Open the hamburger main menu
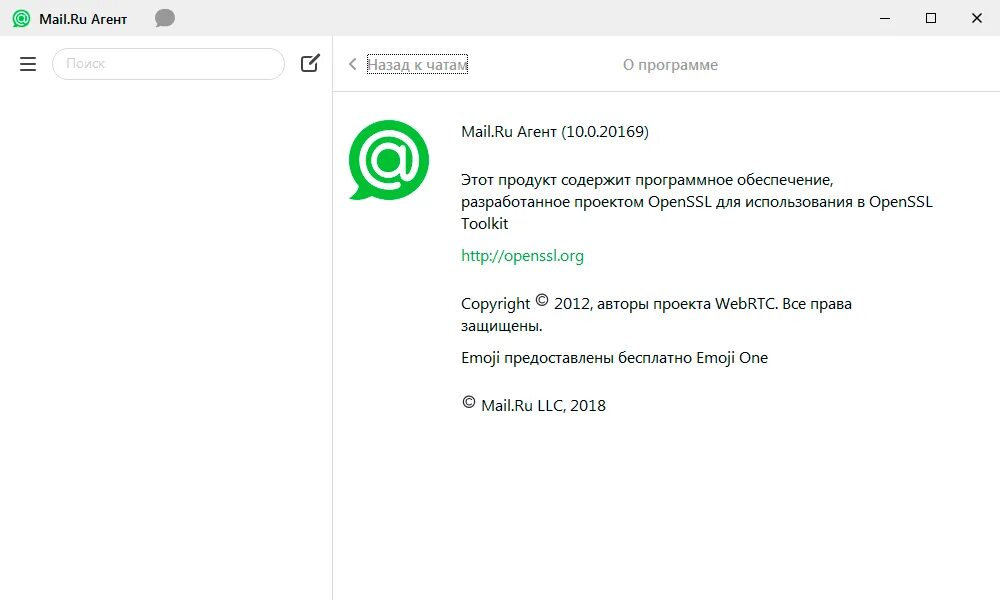Image resolution: width=1000 pixels, height=600 pixels. pyautogui.click(x=27, y=64)
